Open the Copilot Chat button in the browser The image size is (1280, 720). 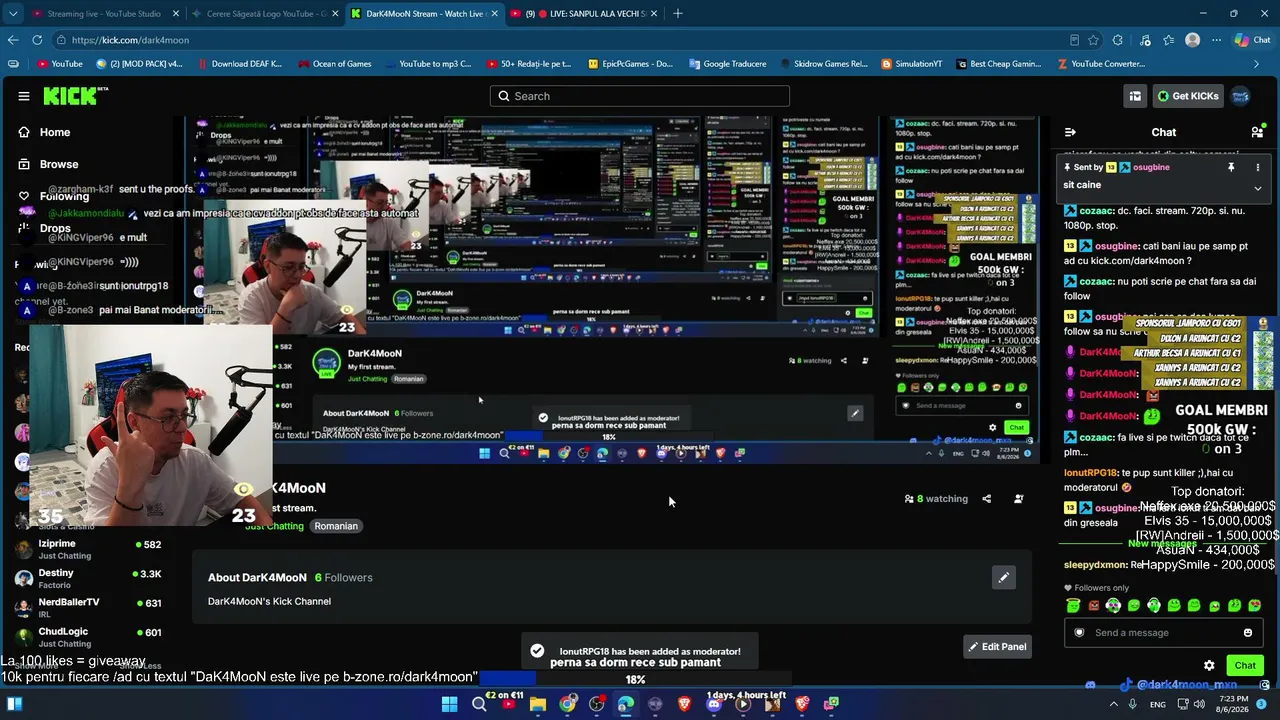(x=1253, y=40)
